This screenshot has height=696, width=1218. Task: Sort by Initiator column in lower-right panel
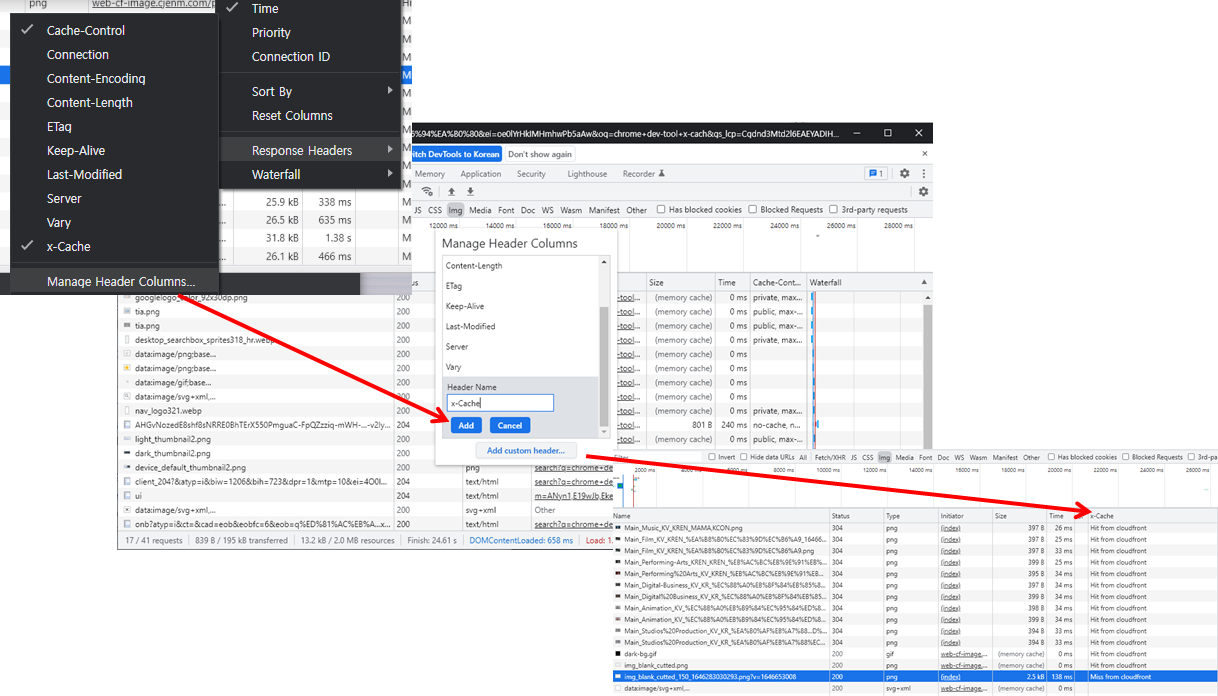(x=966, y=516)
